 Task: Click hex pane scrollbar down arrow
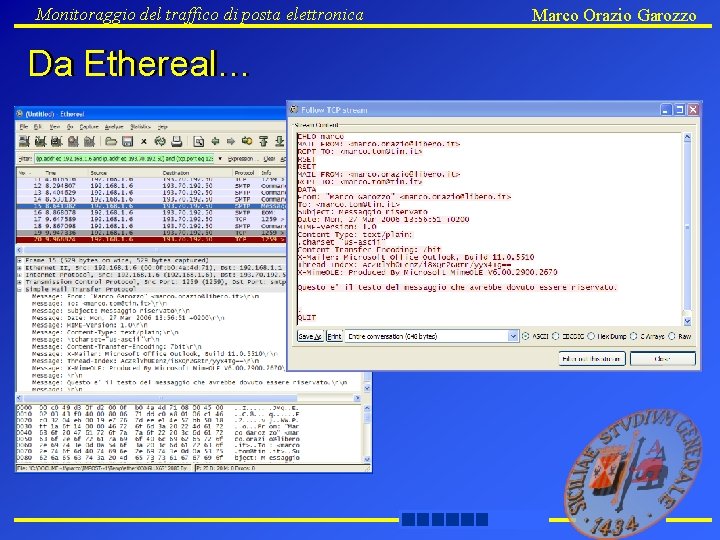point(367,459)
